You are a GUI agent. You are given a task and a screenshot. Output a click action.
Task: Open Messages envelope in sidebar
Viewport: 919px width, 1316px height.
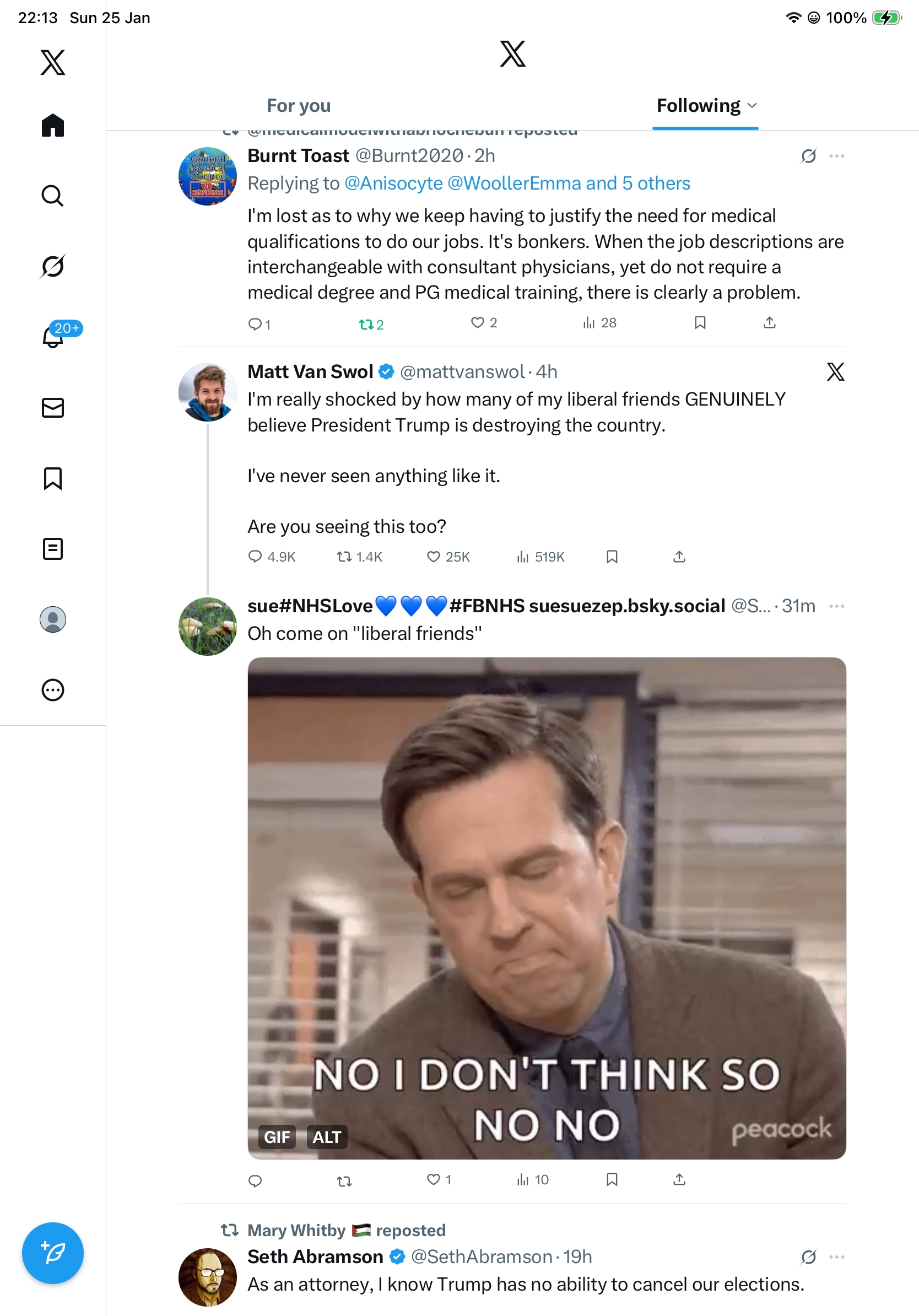(53, 407)
